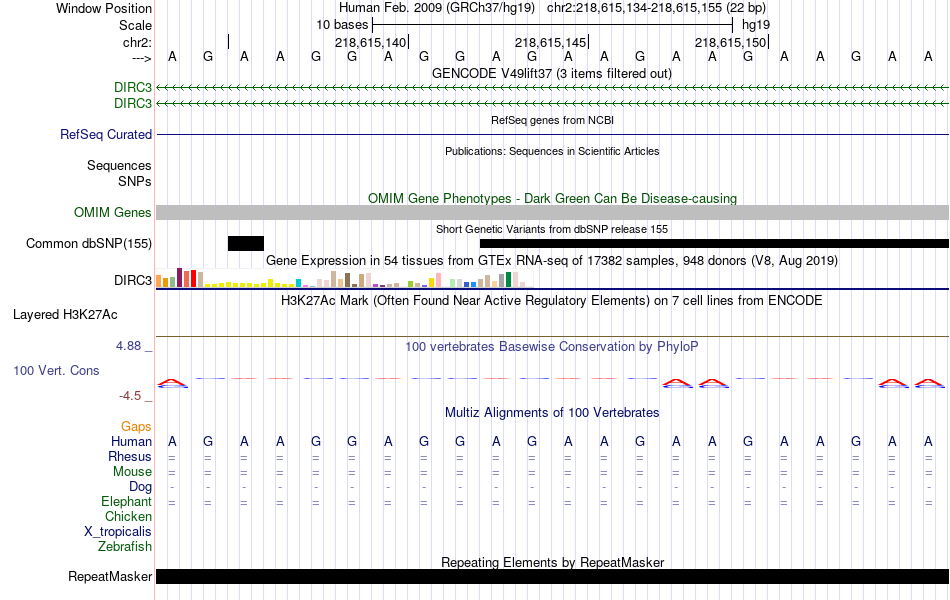Select the lower DIRC3 GENCODE transcript label
The height and width of the screenshot is (600, 950).
pyautogui.click(x=133, y=104)
